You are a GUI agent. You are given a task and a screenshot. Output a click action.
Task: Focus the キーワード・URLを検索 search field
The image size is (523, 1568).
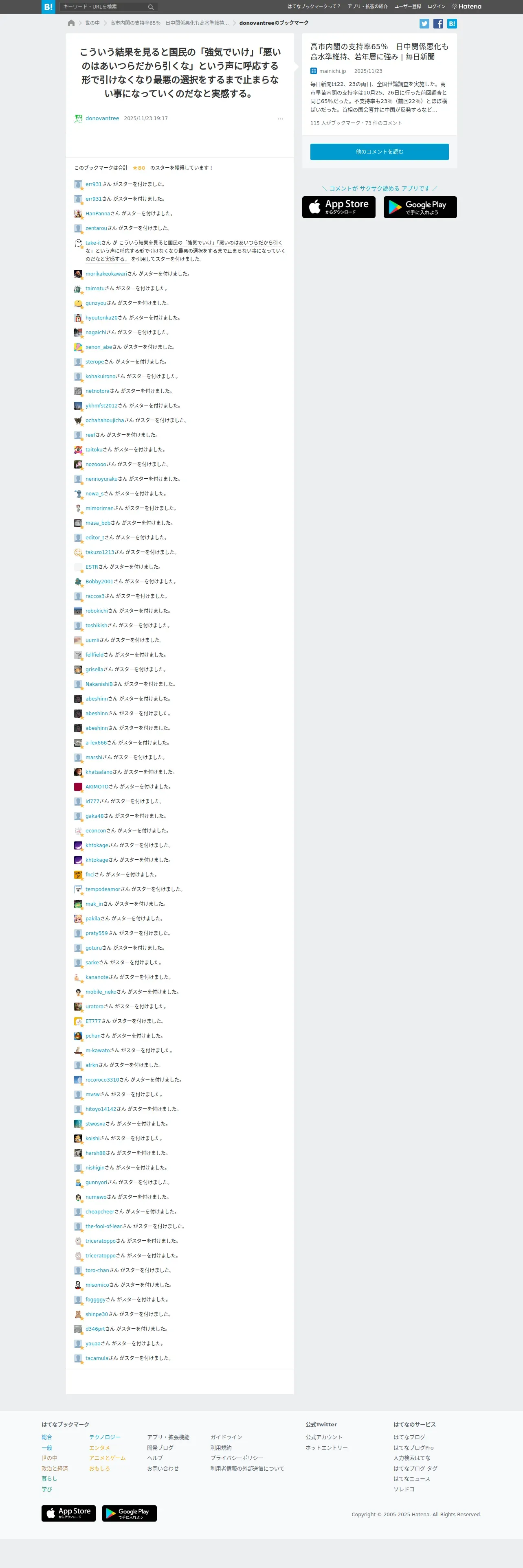tap(103, 7)
